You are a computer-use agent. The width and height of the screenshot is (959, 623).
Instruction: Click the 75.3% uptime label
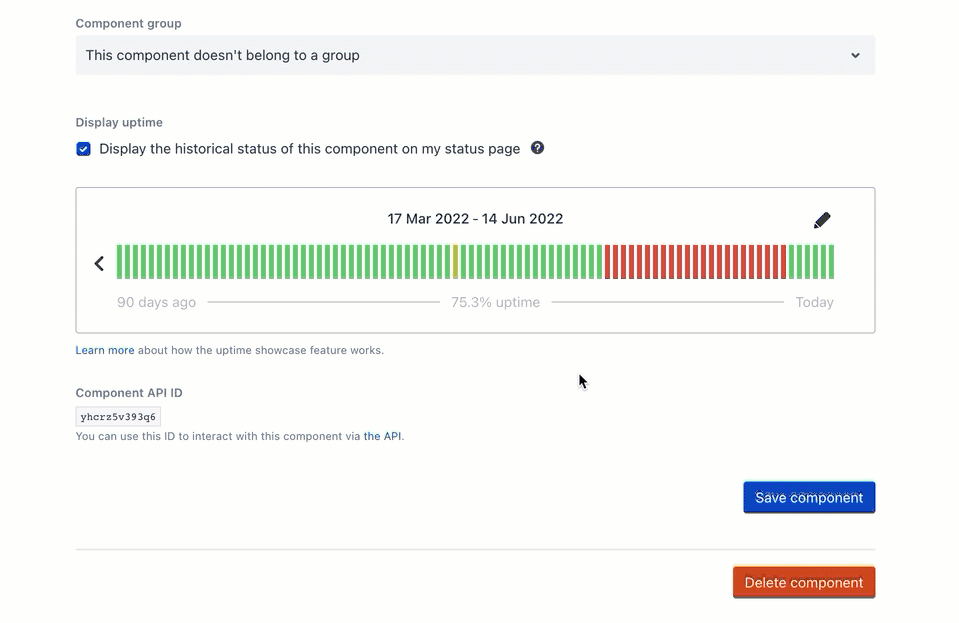pyautogui.click(x=495, y=302)
